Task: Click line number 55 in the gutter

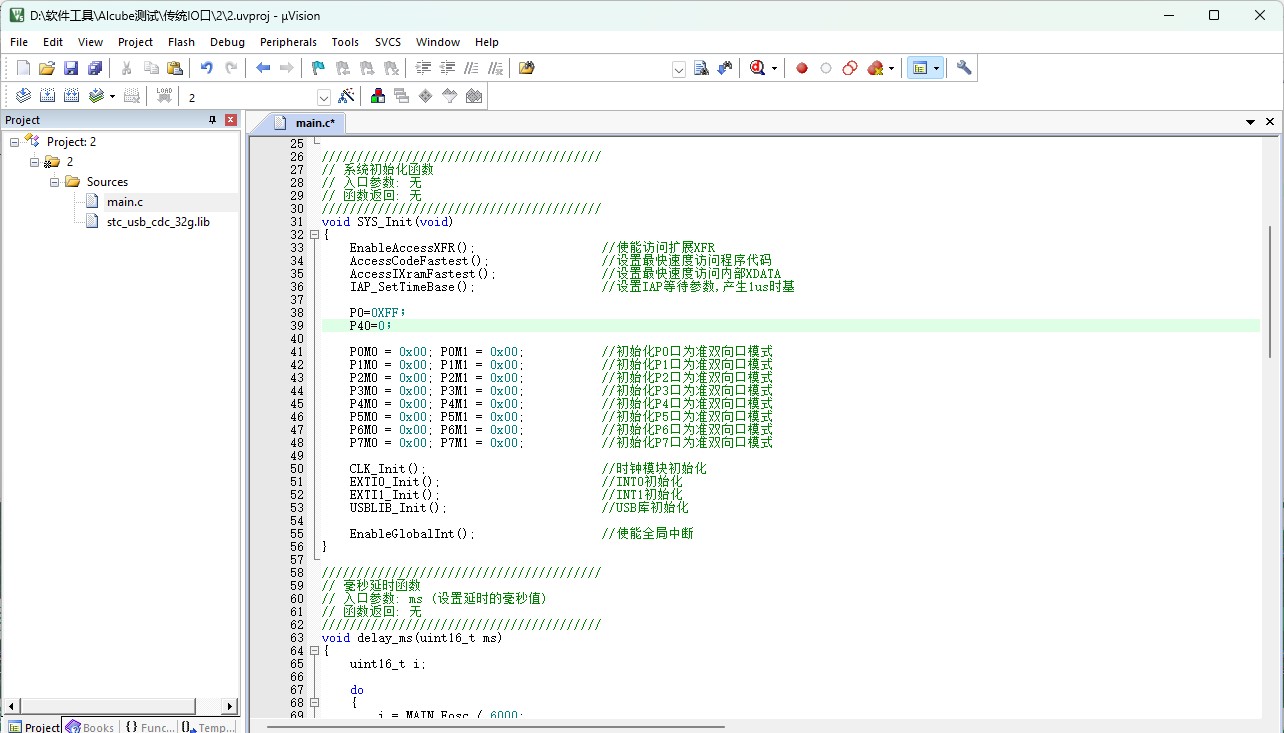Action: 296,534
